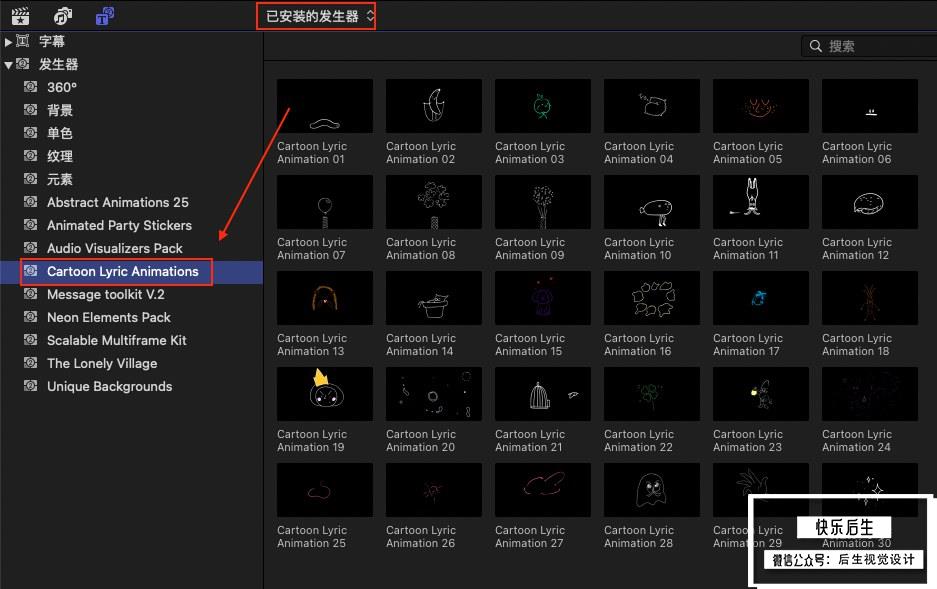The image size is (937, 589).
Task: Click icon beside Audio Visualizers Pack
Action: tap(30, 247)
